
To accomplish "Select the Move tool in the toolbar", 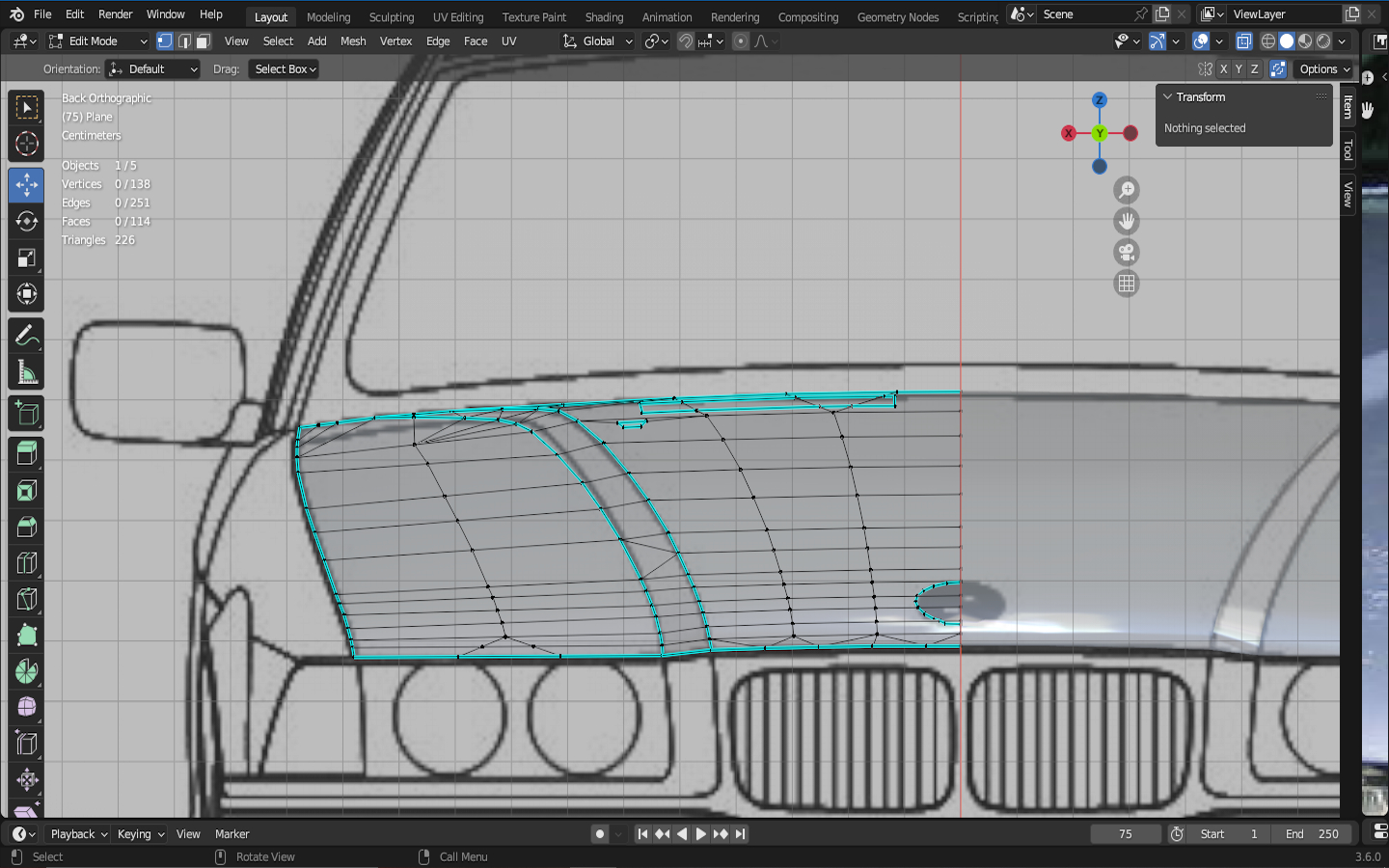I will click(26, 184).
